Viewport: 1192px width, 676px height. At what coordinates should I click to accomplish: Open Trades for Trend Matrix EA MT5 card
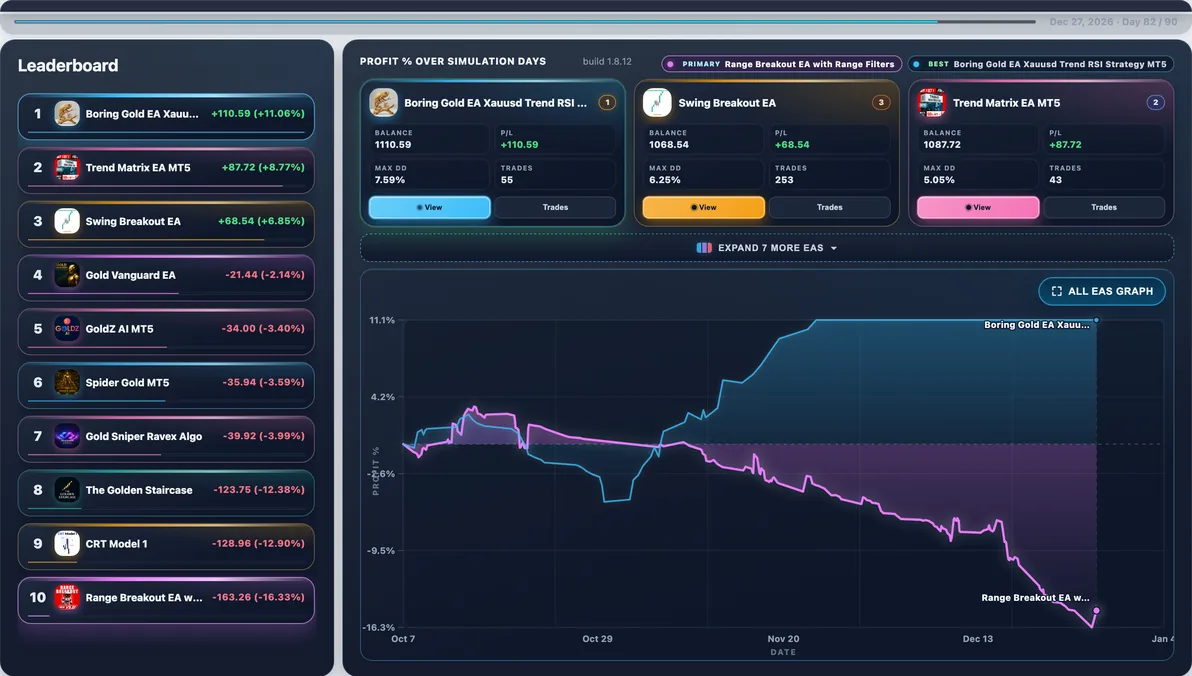pyautogui.click(x=1104, y=208)
